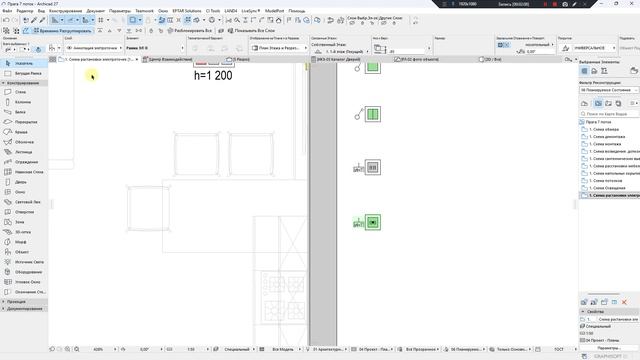640x360 pixels.
Task: Click the undo arrow in top toolbar
Action: click(6, 20)
